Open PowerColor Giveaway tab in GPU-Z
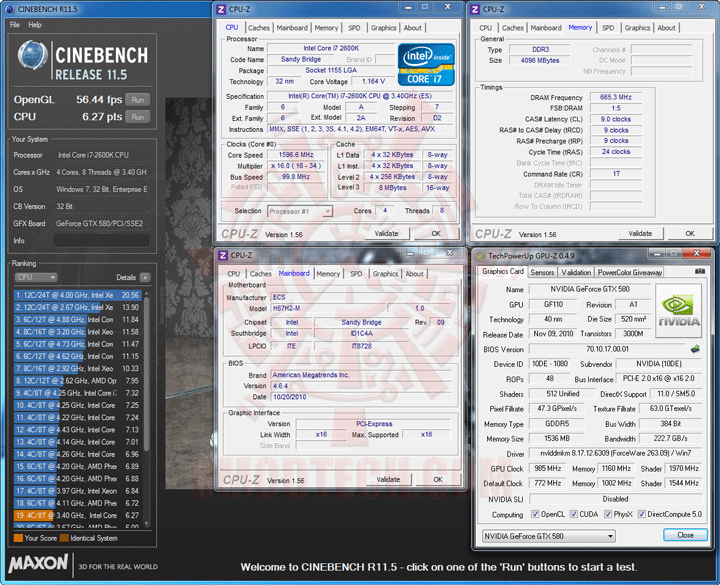Viewport: 720px width, 585px height. 630,272
